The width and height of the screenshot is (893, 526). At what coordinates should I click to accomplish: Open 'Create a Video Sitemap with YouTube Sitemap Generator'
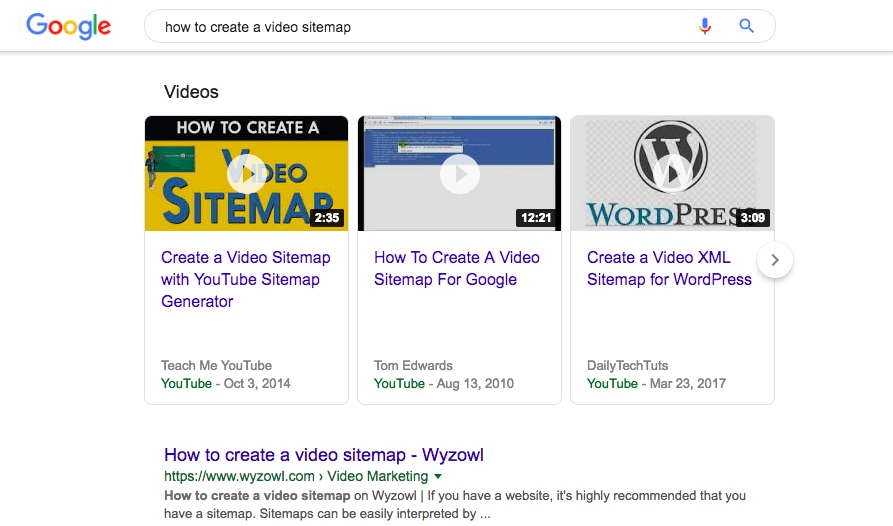(246, 280)
